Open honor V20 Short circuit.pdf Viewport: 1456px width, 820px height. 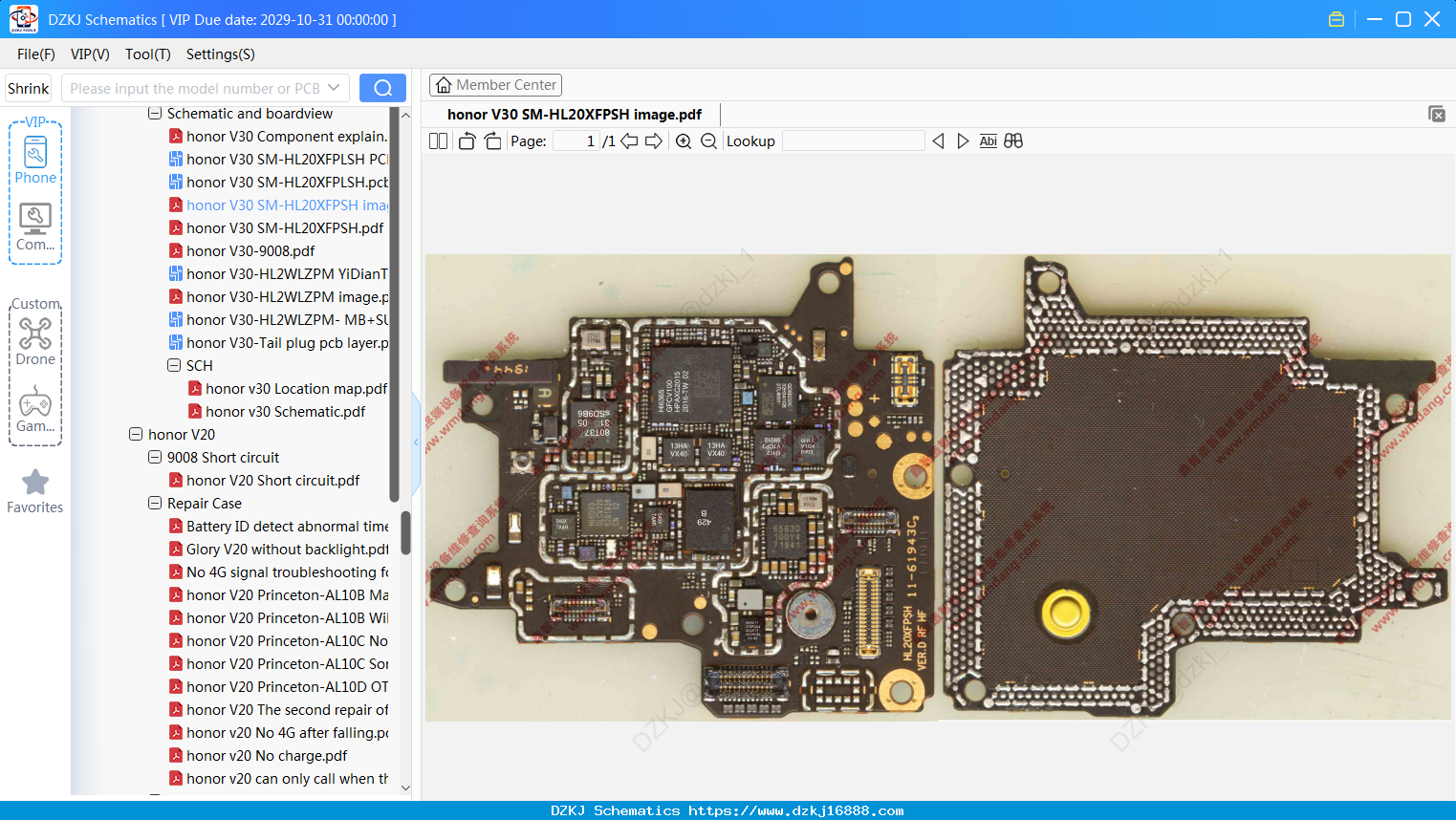(x=265, y=481)
